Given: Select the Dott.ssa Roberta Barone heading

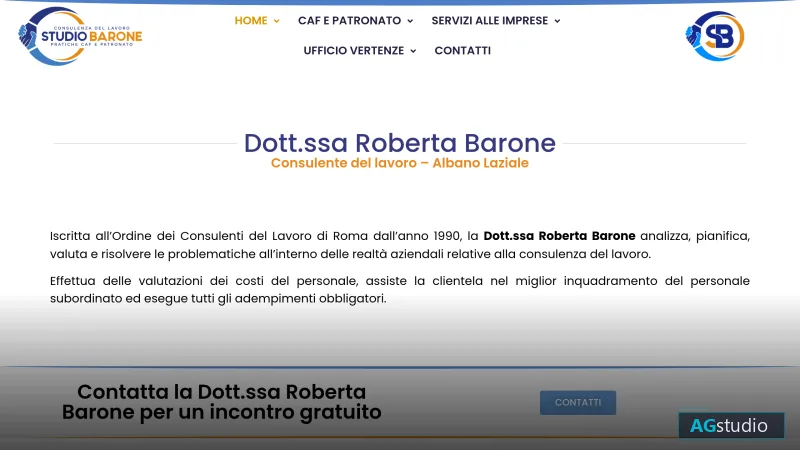Looking at the screenshot, I should (399, 143).
